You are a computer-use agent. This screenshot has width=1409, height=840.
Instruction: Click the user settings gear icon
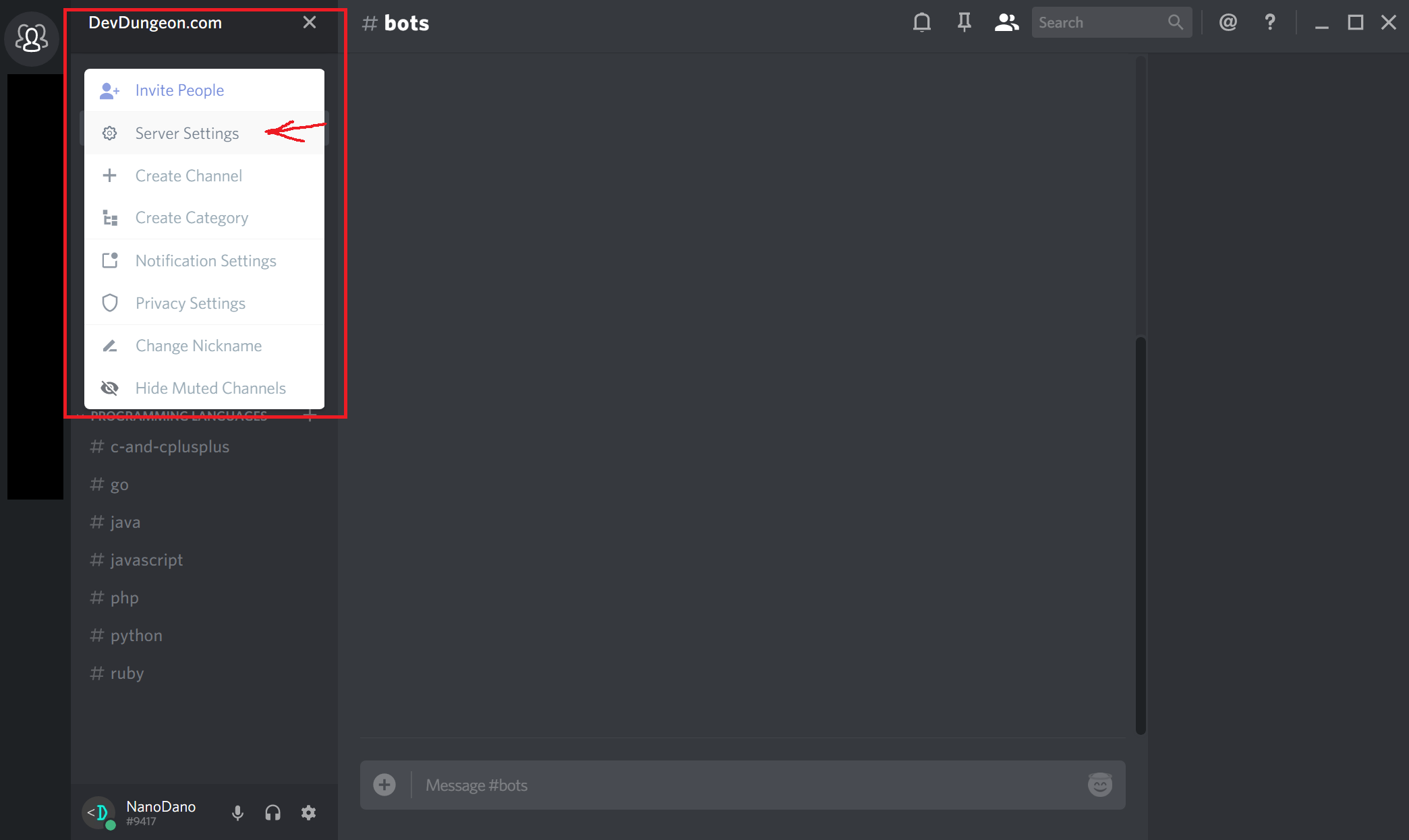tap(311, 812)
